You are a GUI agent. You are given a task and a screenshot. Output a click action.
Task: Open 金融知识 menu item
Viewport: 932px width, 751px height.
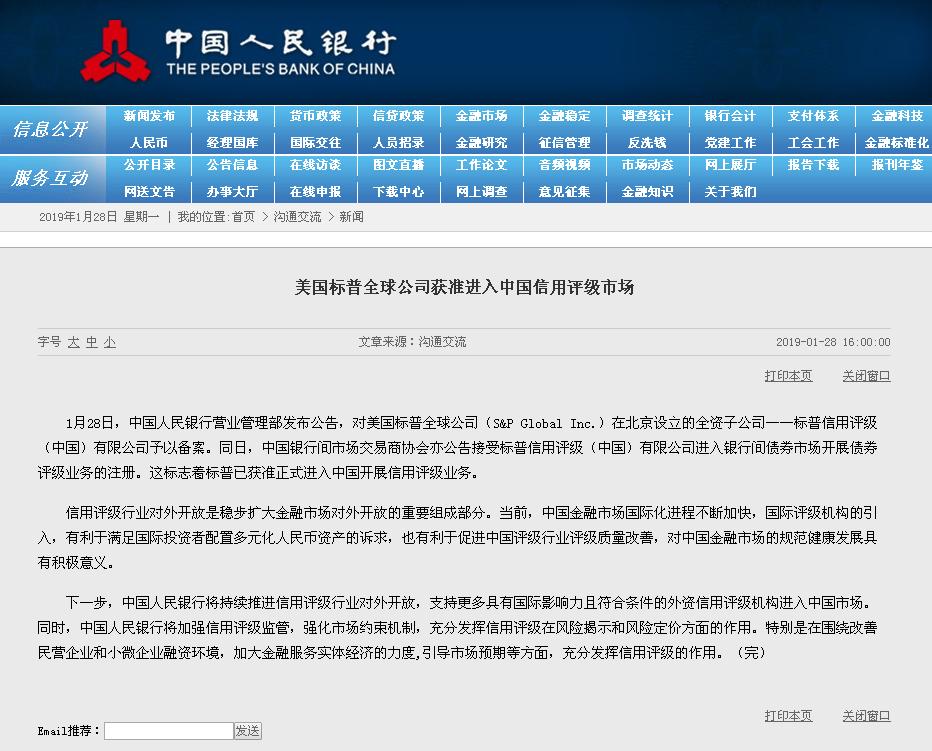(x=647, y=191)
